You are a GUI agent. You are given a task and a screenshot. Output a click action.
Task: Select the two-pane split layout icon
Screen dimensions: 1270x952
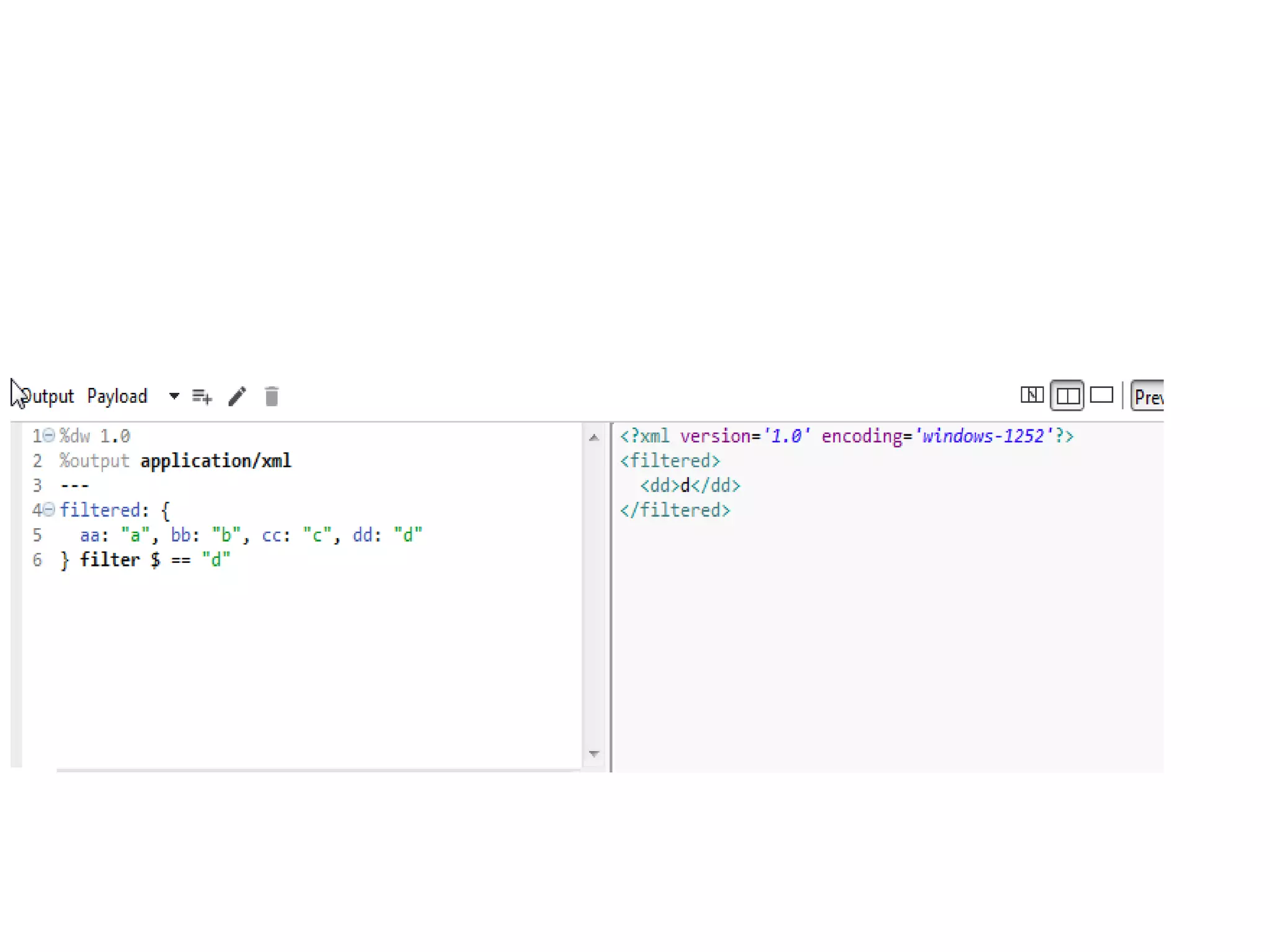(x=1067, y=395)
